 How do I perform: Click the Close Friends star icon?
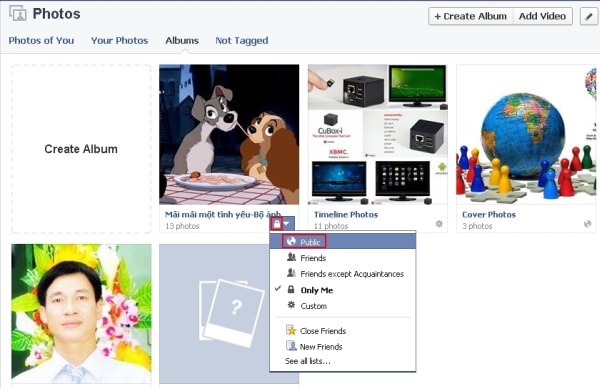(x=291, y=330)
